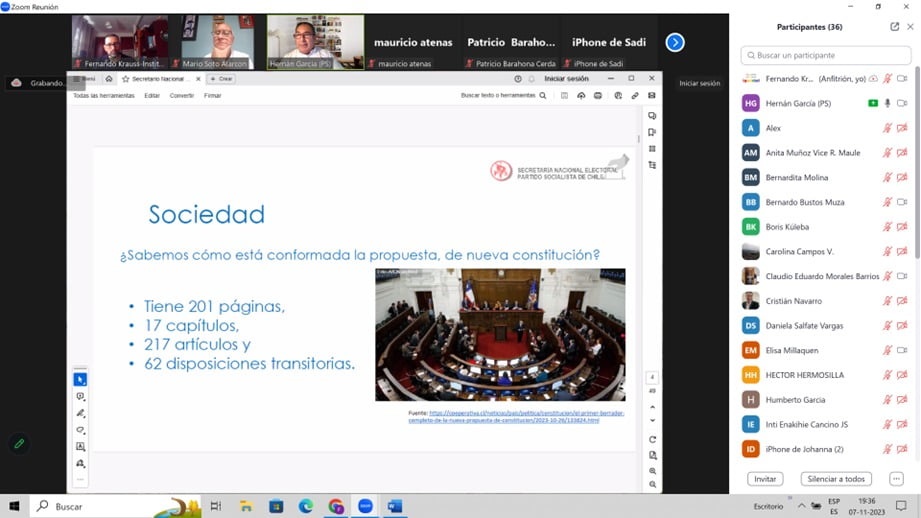The width and height of the screenshot is (921, 518).
Task: Toggle microphone for Hernán García (PS)
Action: click(887, 103)
